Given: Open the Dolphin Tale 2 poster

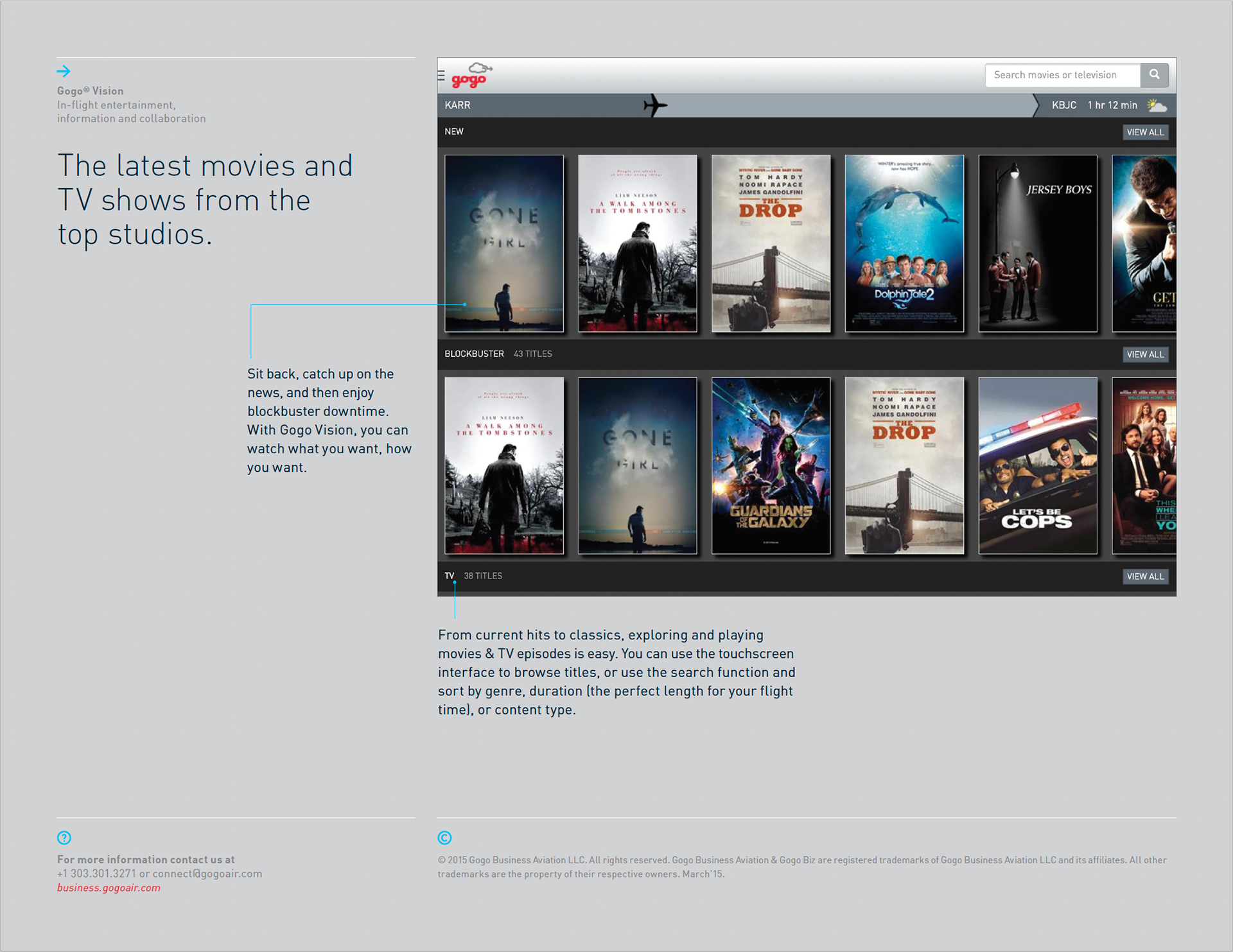Looking at the screenshot, I should tap(905, 243).
